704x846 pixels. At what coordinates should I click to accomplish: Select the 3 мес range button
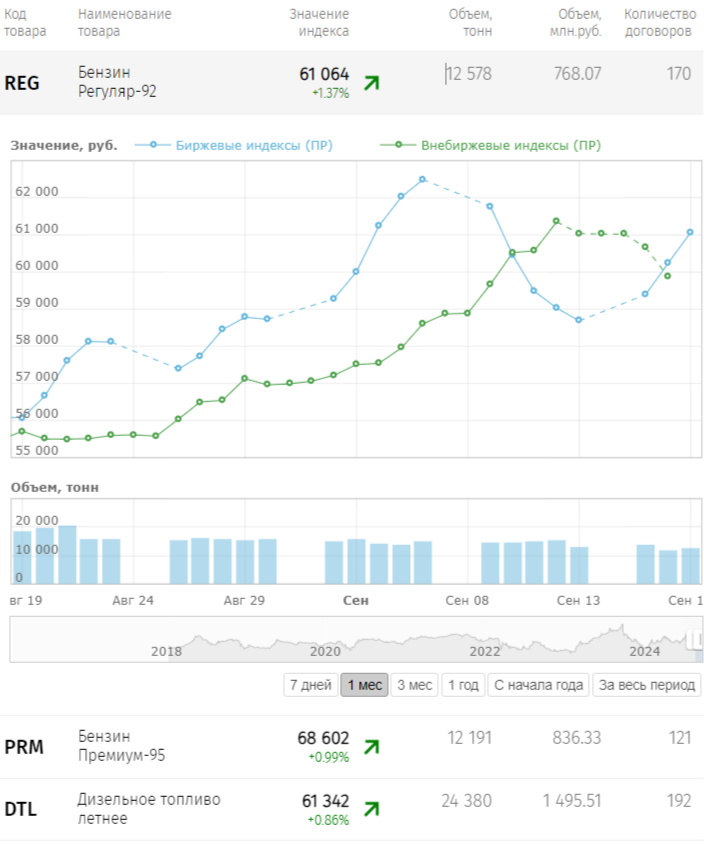click(414, 685)
